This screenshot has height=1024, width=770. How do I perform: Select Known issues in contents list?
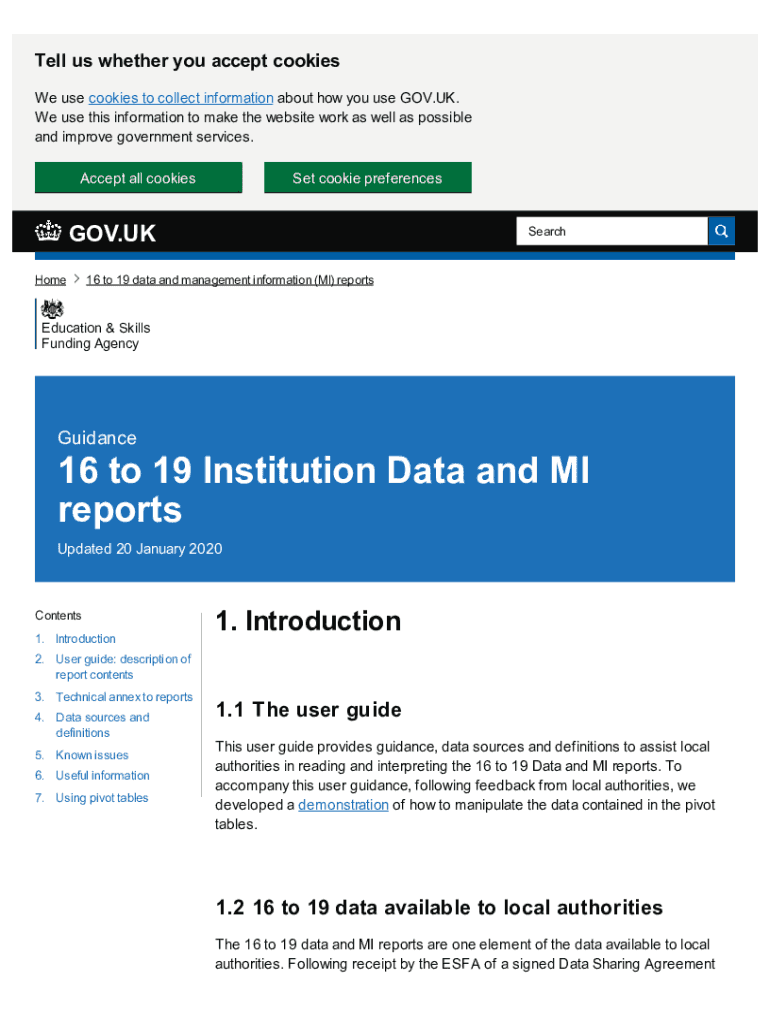pyautogui.click(x=92, y=755)
